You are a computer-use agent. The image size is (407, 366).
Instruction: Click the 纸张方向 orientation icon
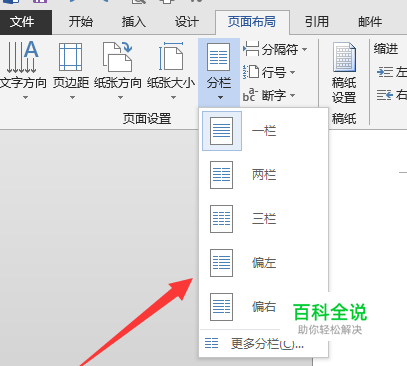(x=118, y=57)
